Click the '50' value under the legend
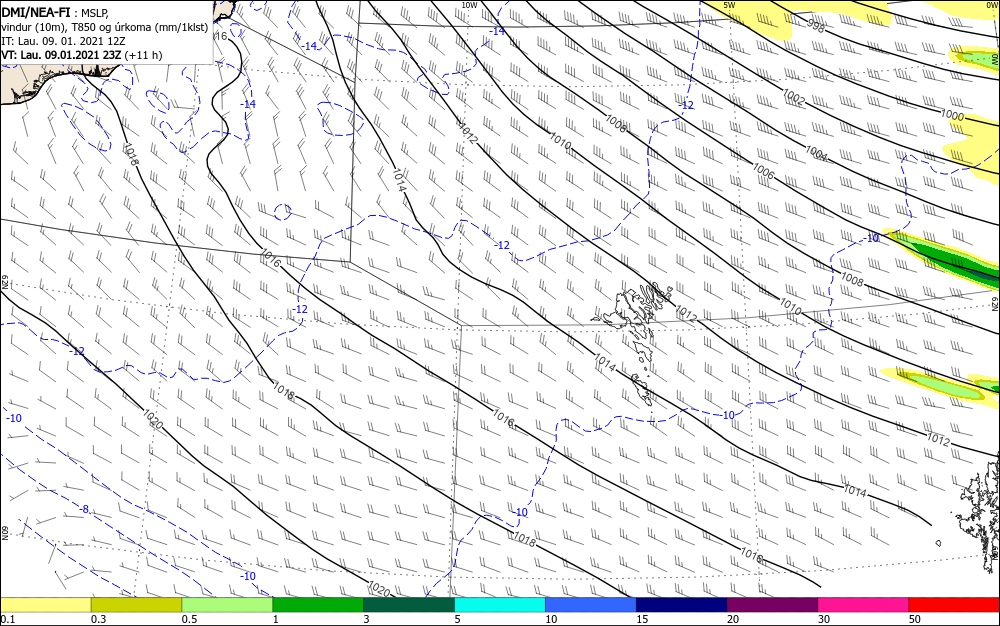Viewport: 1000px width, 626px height. [915, 619]
